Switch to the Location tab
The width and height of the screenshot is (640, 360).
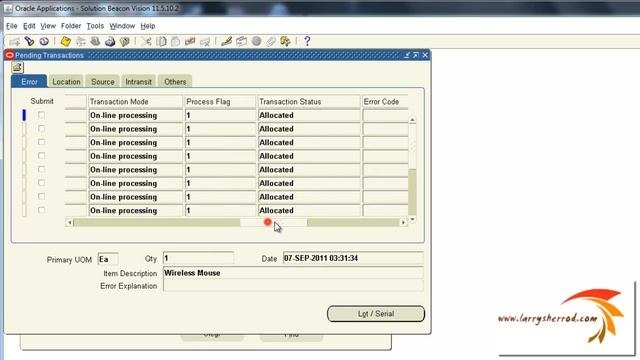pos(66,82)
